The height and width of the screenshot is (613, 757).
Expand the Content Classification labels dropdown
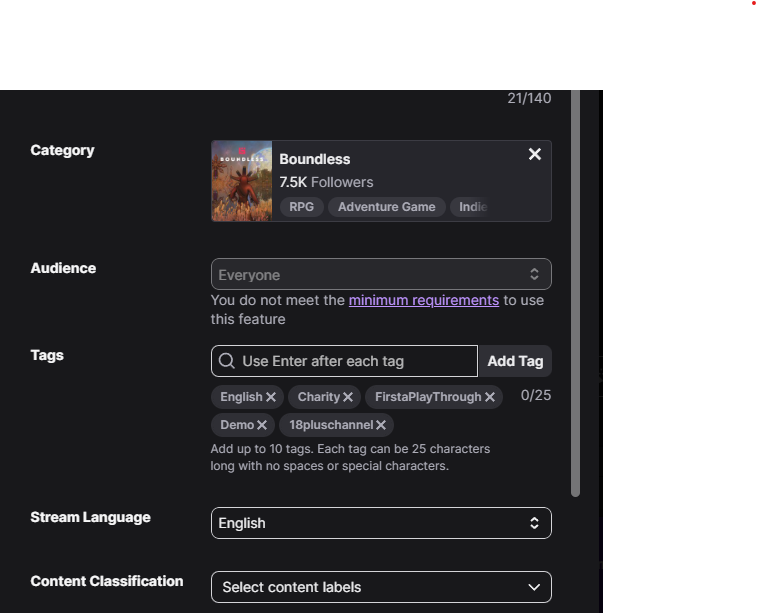tap(381, 587)
